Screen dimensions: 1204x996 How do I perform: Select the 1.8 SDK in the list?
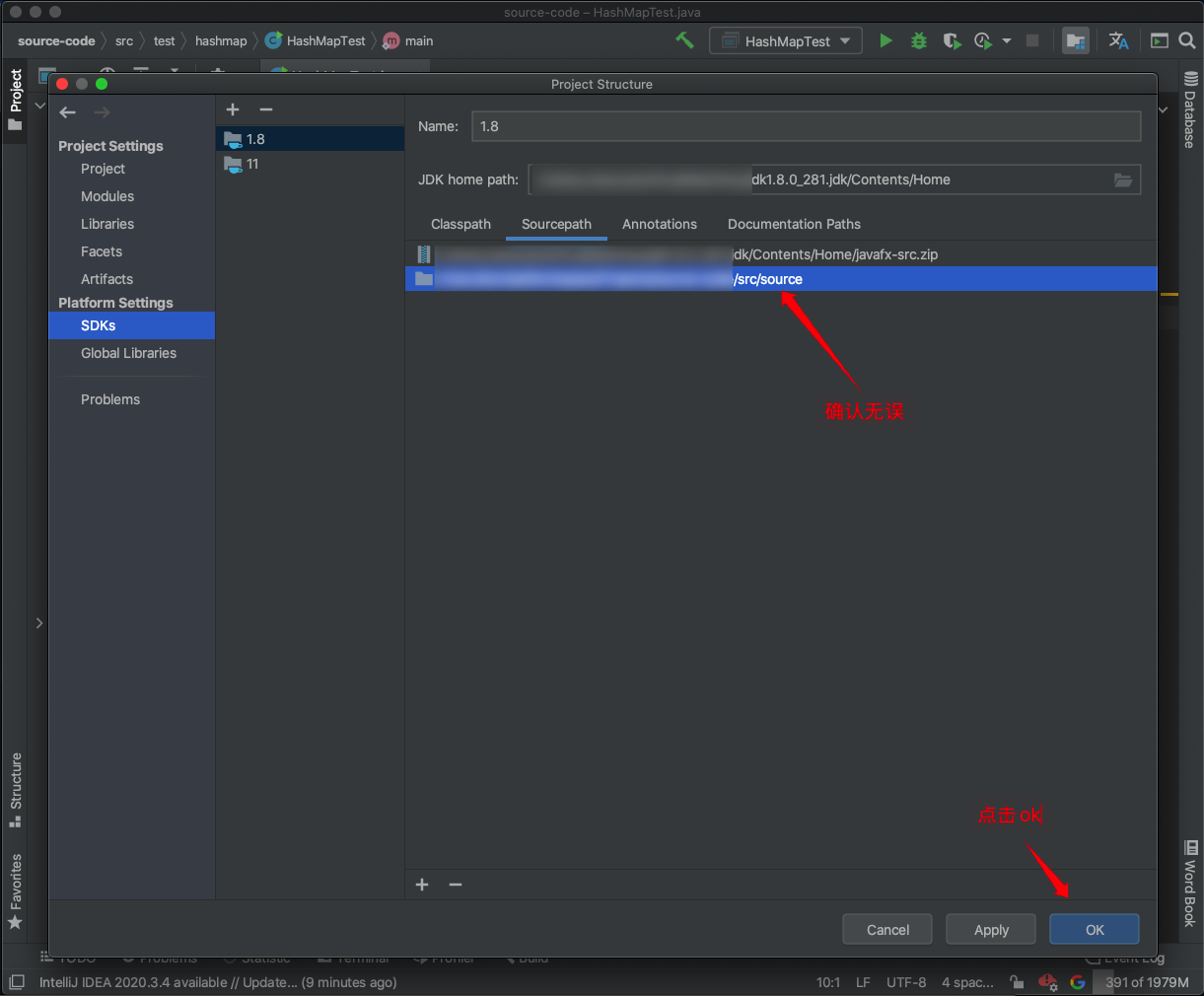310,139
